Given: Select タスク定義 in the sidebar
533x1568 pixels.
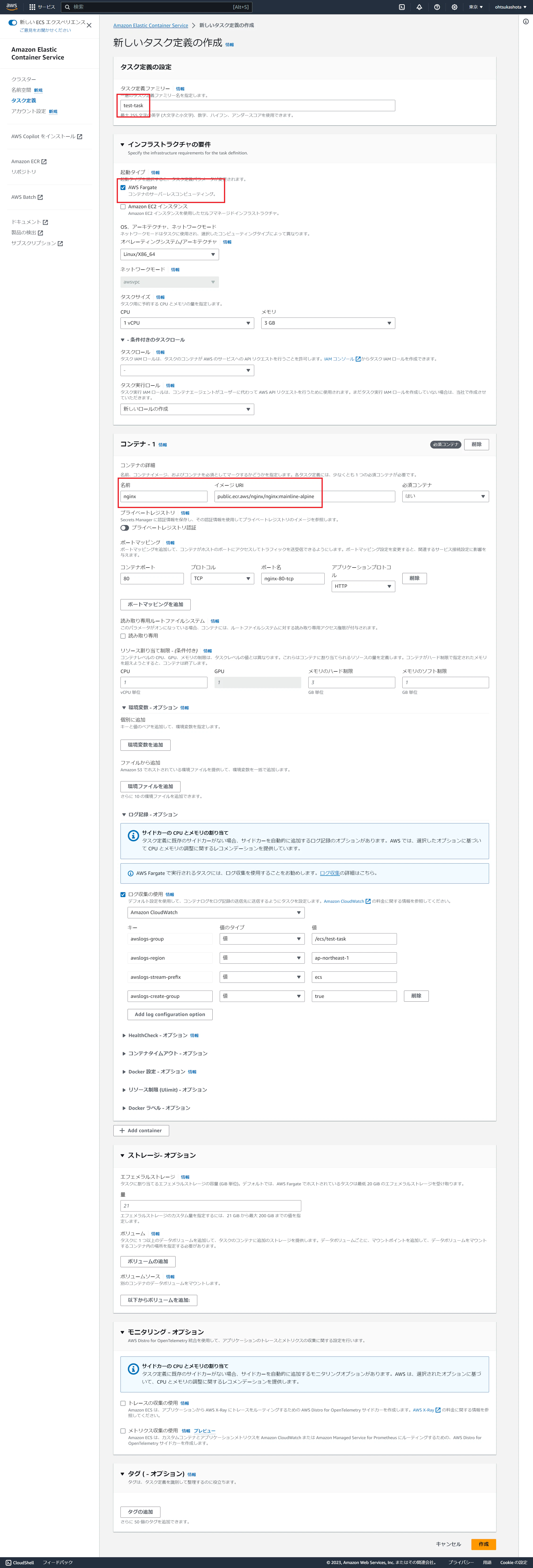Looking at the screenshot, I should [24, 100].
